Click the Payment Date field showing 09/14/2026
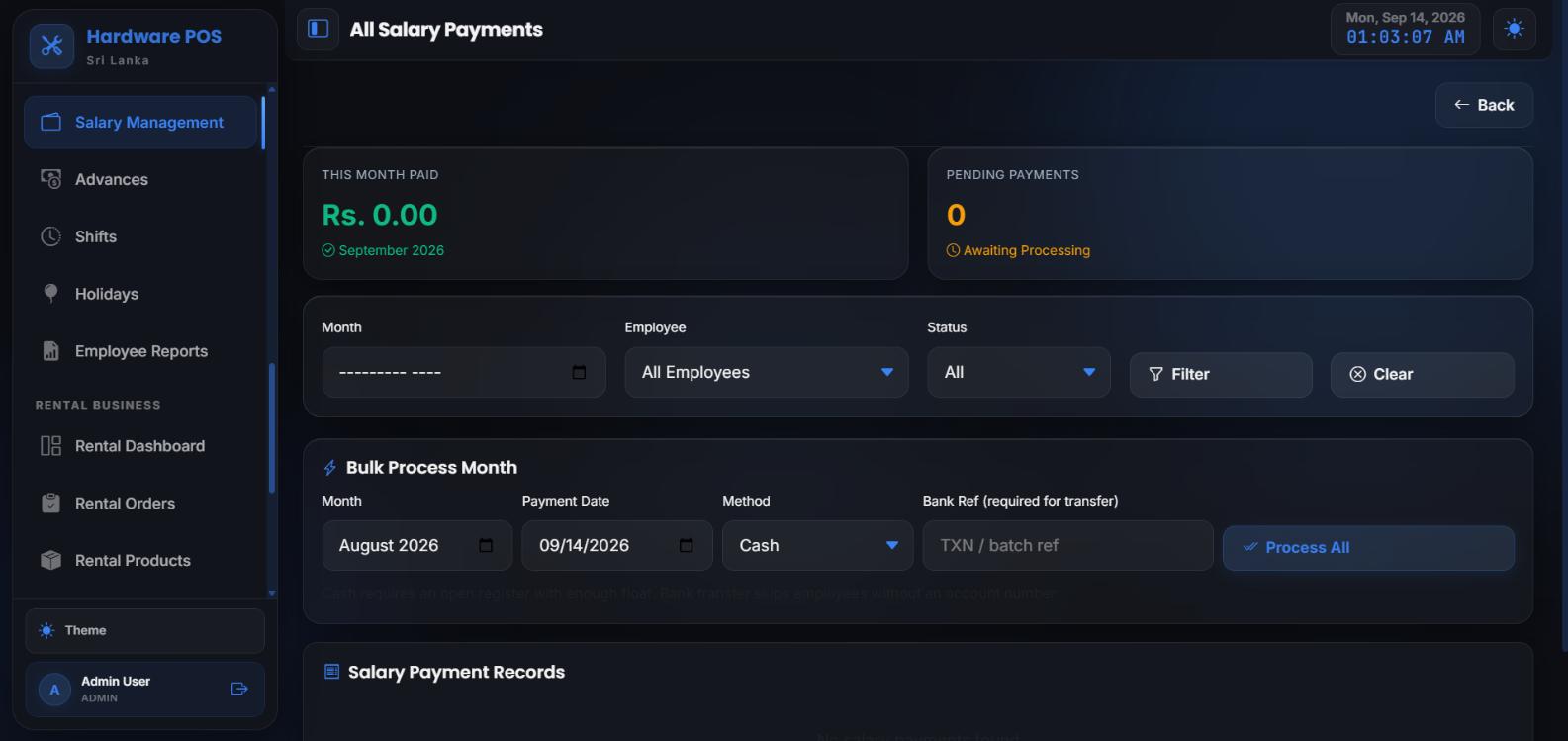The height and width of the screenshot is (741, 1568). click(617, 546)
